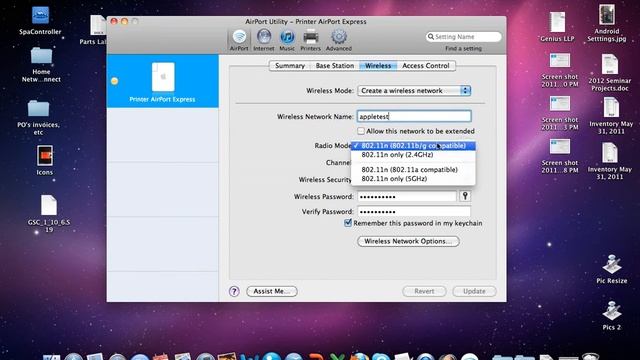Open the Music toolbar icon
640x360 pixels.
(287, 40)
